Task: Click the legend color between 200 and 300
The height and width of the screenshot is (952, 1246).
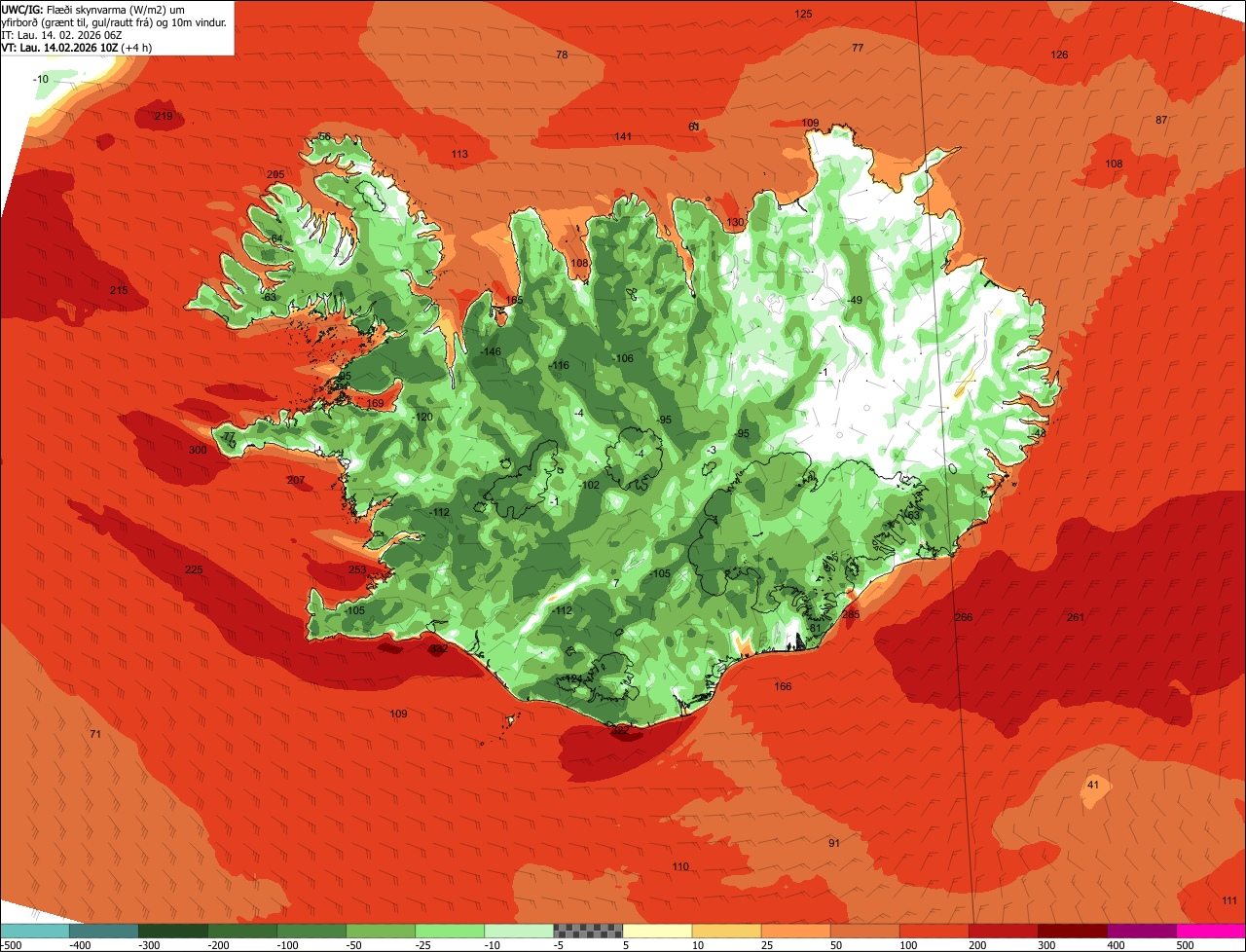Action: pos(1004,931)
